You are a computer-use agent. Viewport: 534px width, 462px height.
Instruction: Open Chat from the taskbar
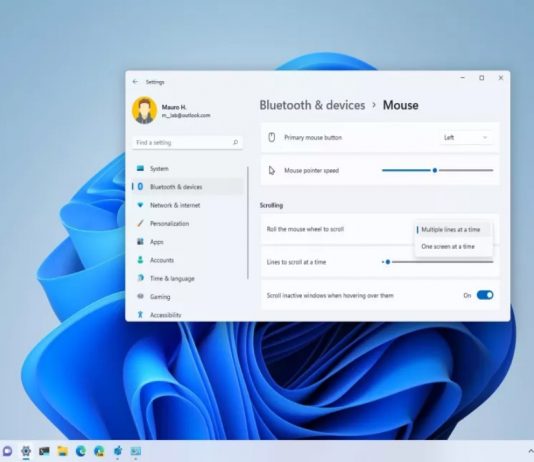pos(7,451)
